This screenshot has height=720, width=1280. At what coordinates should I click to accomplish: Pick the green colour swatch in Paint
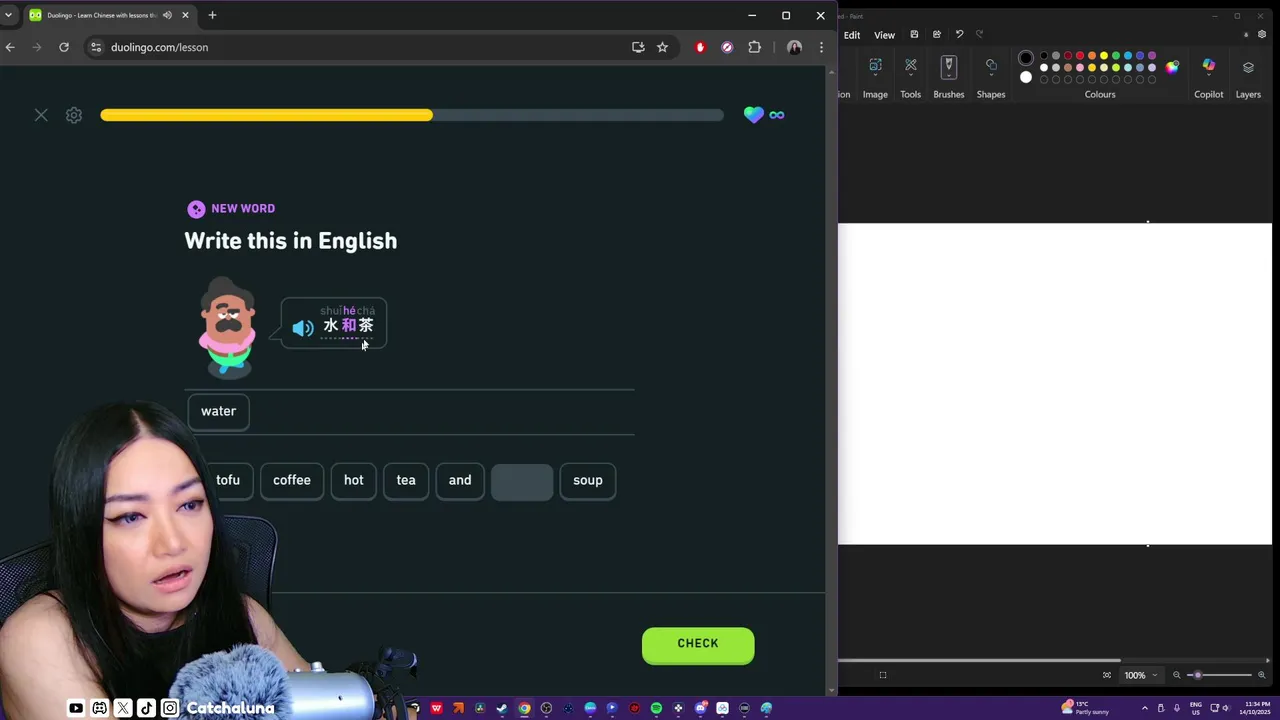coord(1116,56)
